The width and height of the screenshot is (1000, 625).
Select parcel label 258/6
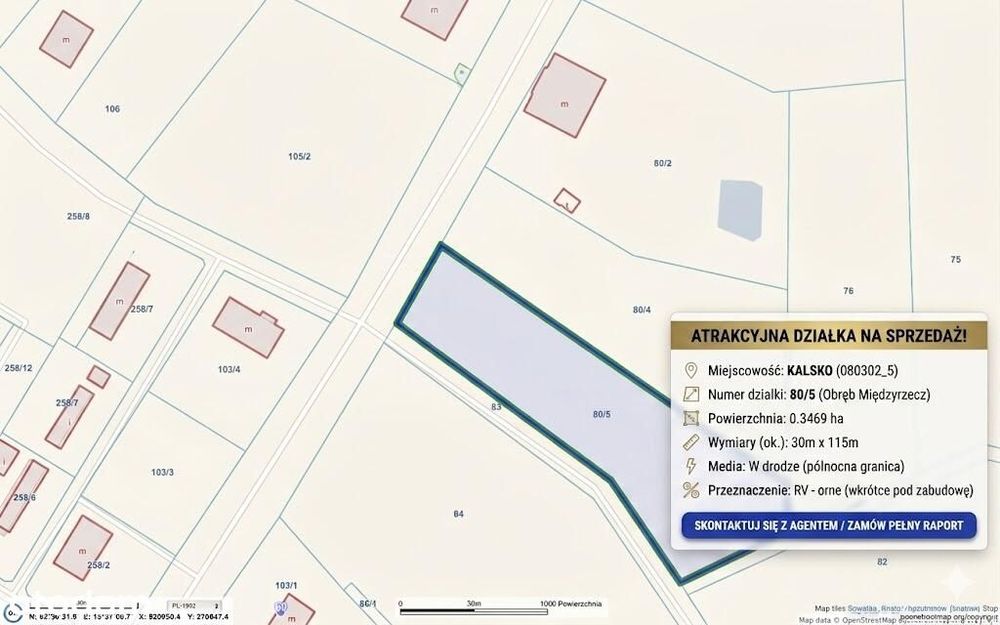[x=24, y=497]
